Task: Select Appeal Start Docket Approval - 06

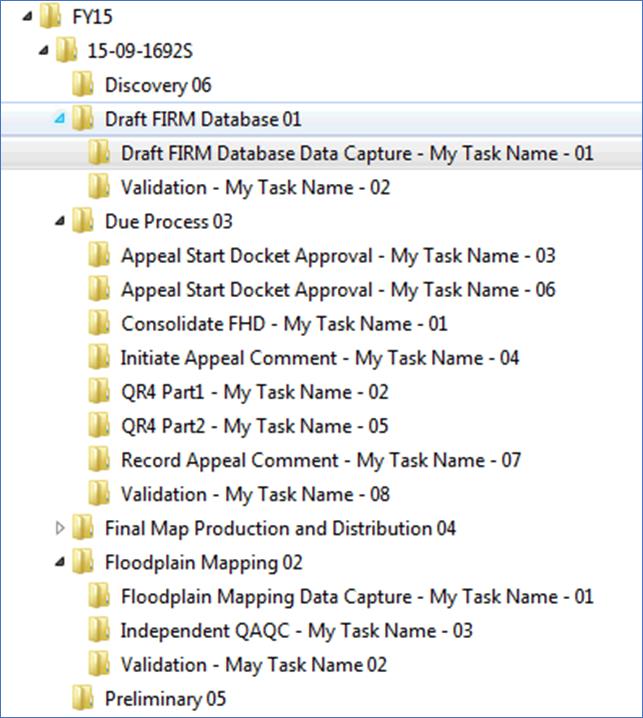Action: point(338,289)
